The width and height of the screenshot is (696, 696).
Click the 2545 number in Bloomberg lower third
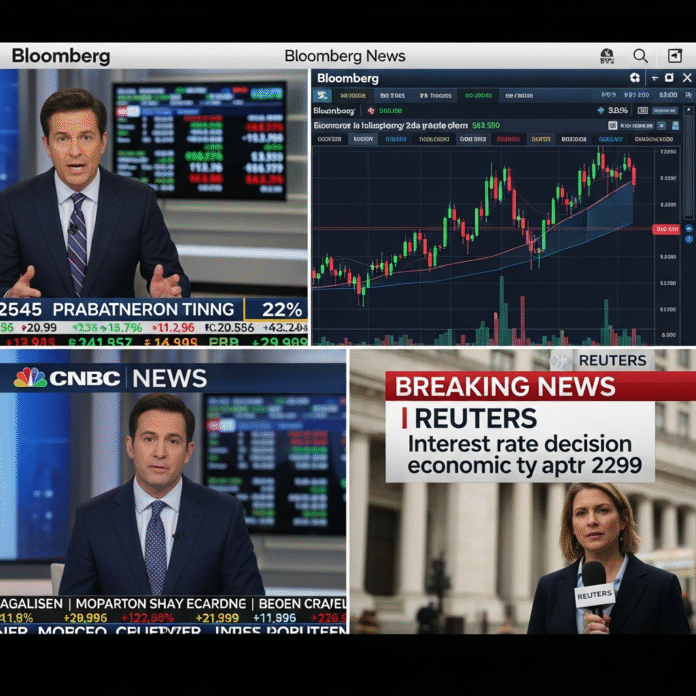20,309
